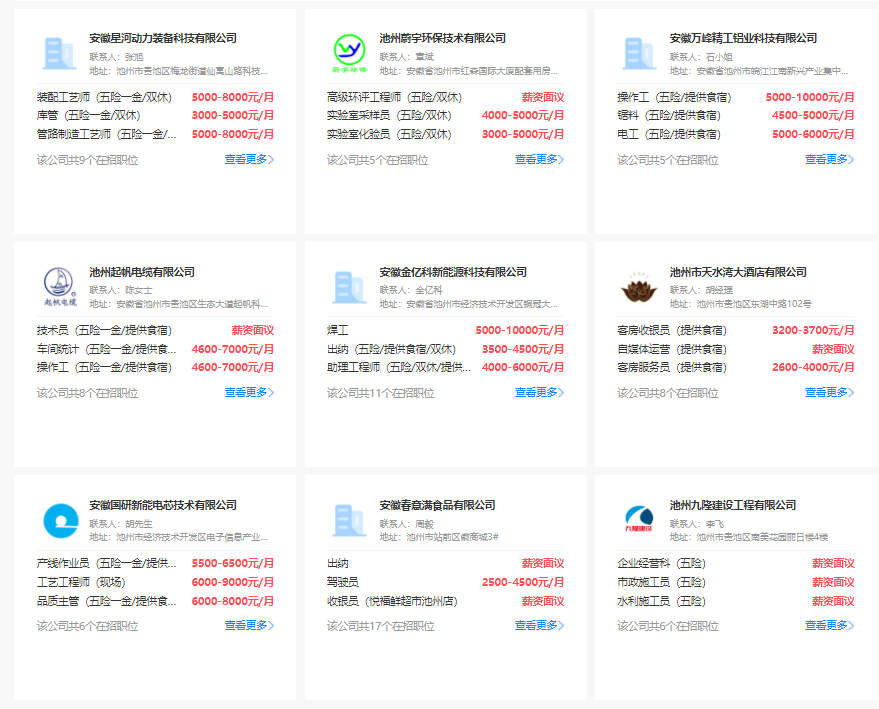
Task: Open company 安徽春意满食品有限公司
Action: pos(437,505)
